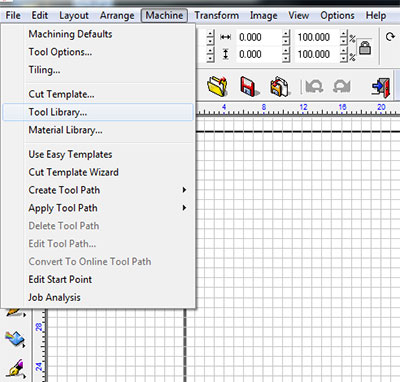Open the File menu
Screen dimensions: 400x382
point(13,15)
